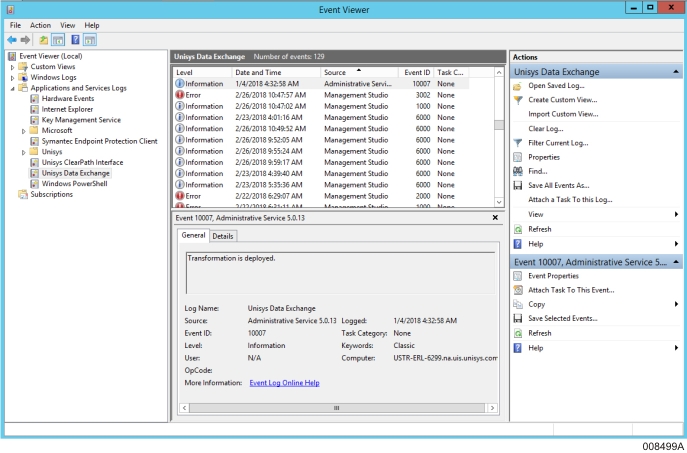Open the Action menu

click(x=40, y=25)
